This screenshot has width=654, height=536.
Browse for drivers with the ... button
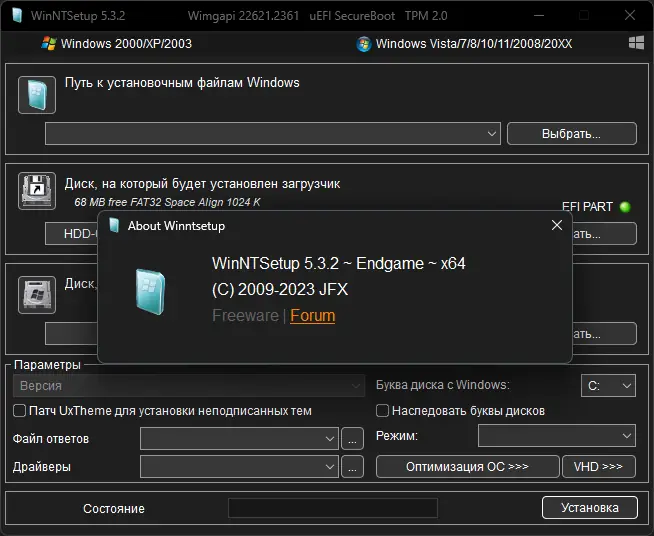pyautogui.click(x=352, y=466)
